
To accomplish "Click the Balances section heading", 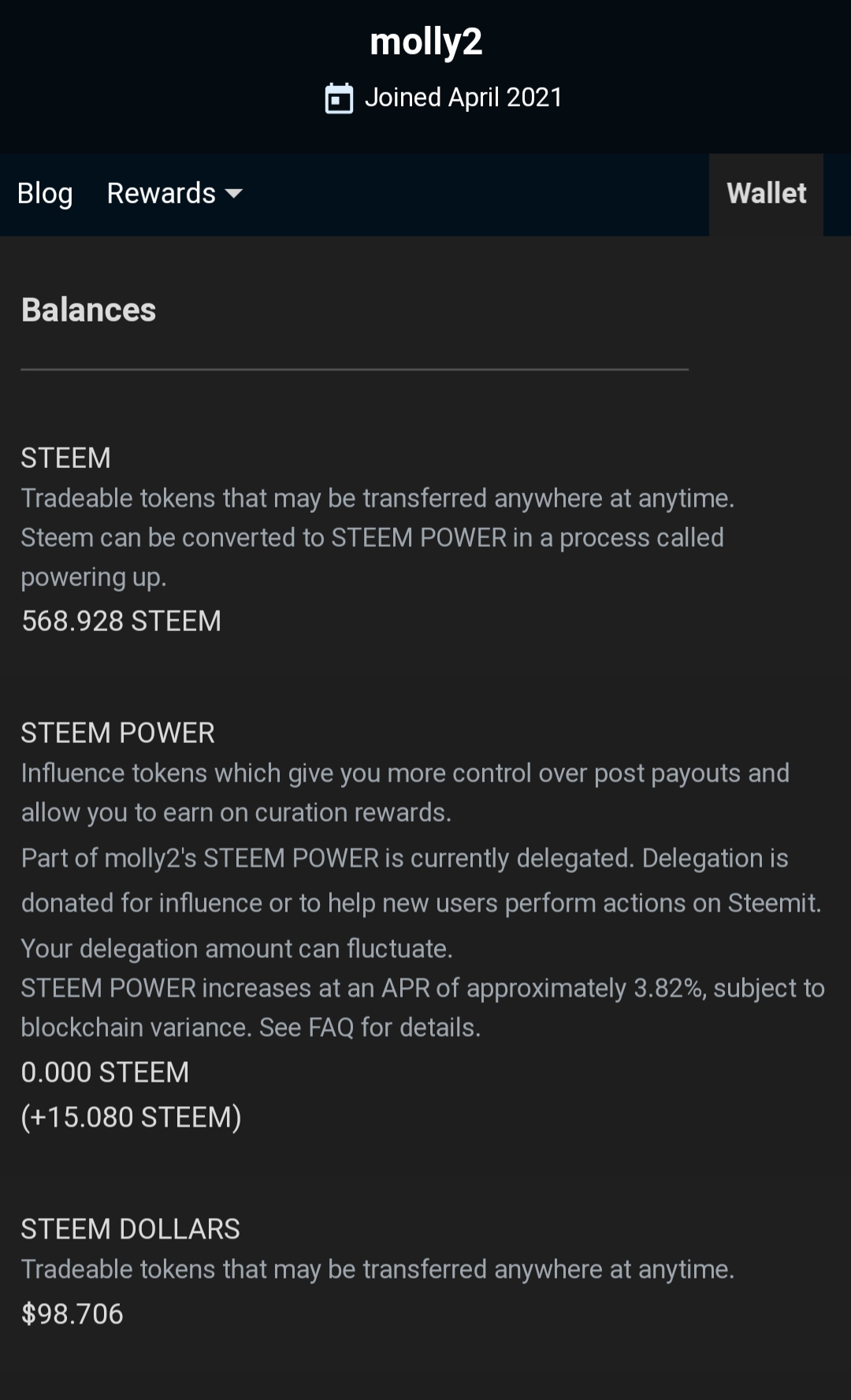I will [x=88, y=310].
